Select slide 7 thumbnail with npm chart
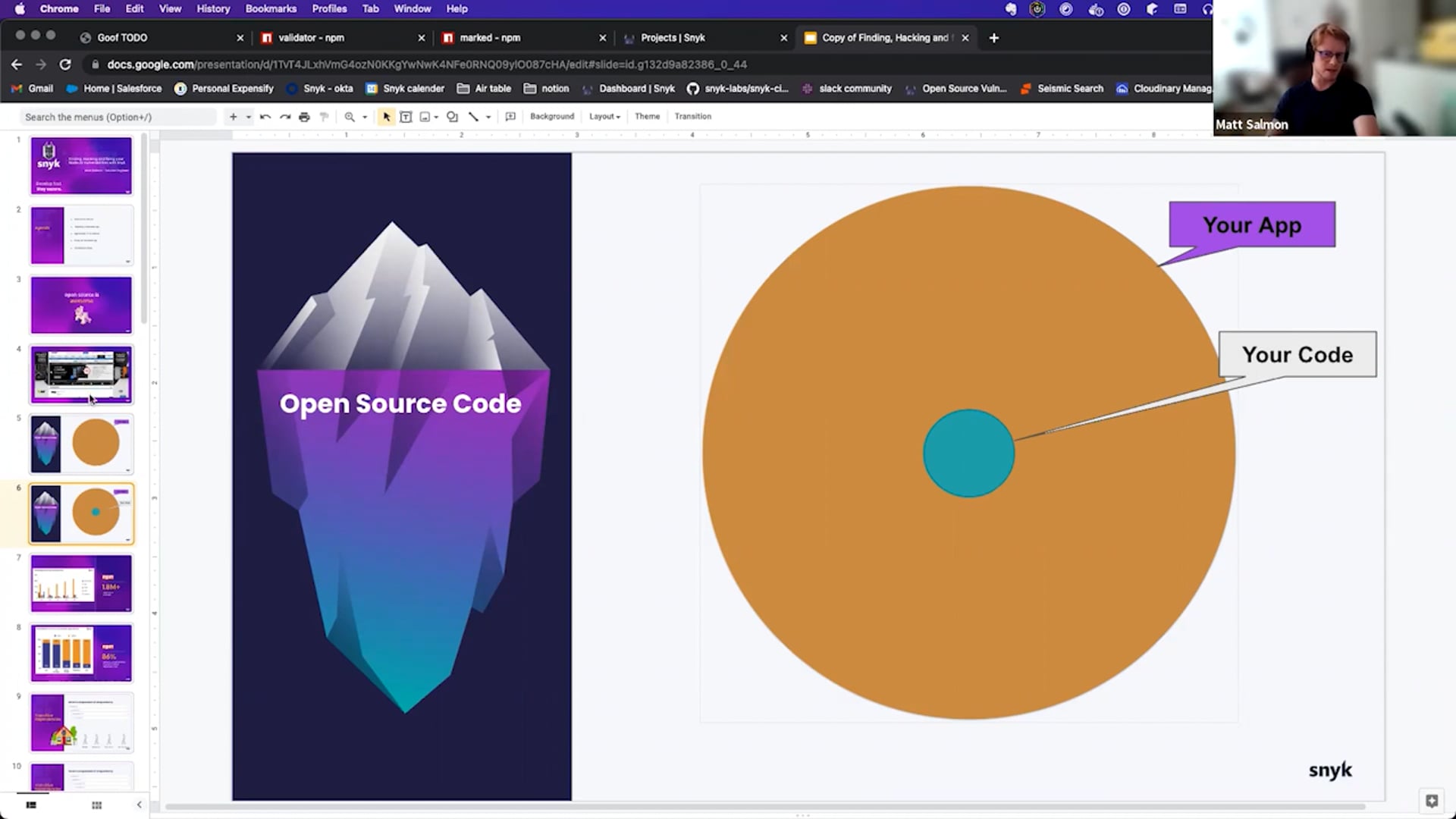Viewport: 1456px width, 819px height. click(81, 583)
